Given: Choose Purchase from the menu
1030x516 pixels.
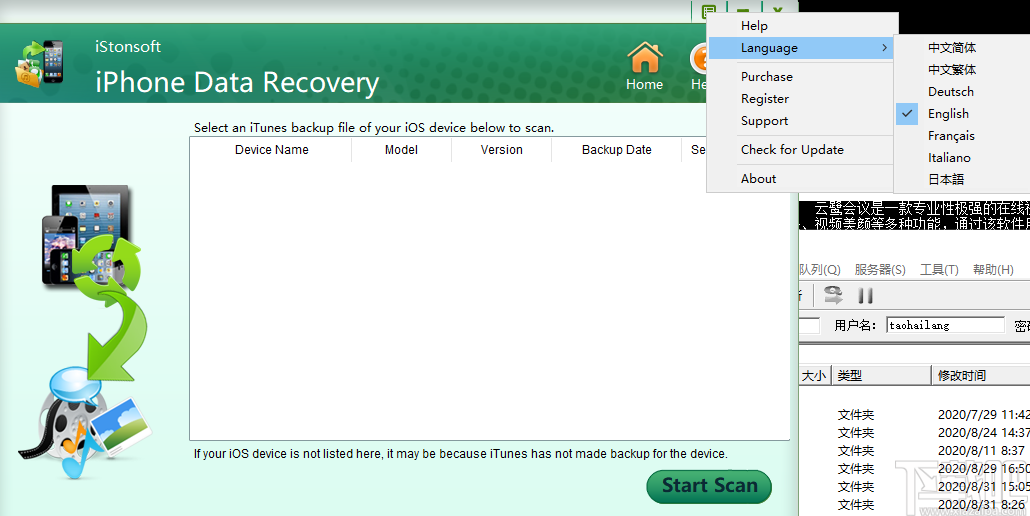Looking at the screenshot, I should pyautogui.click(x=800, y=77).
